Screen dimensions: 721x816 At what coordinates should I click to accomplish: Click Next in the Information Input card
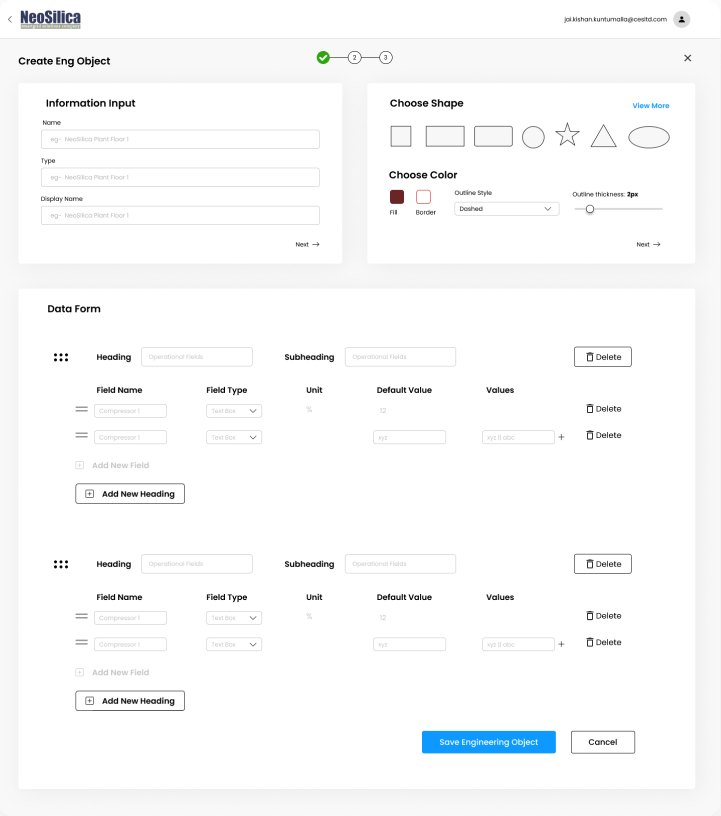tap(307, 244)
